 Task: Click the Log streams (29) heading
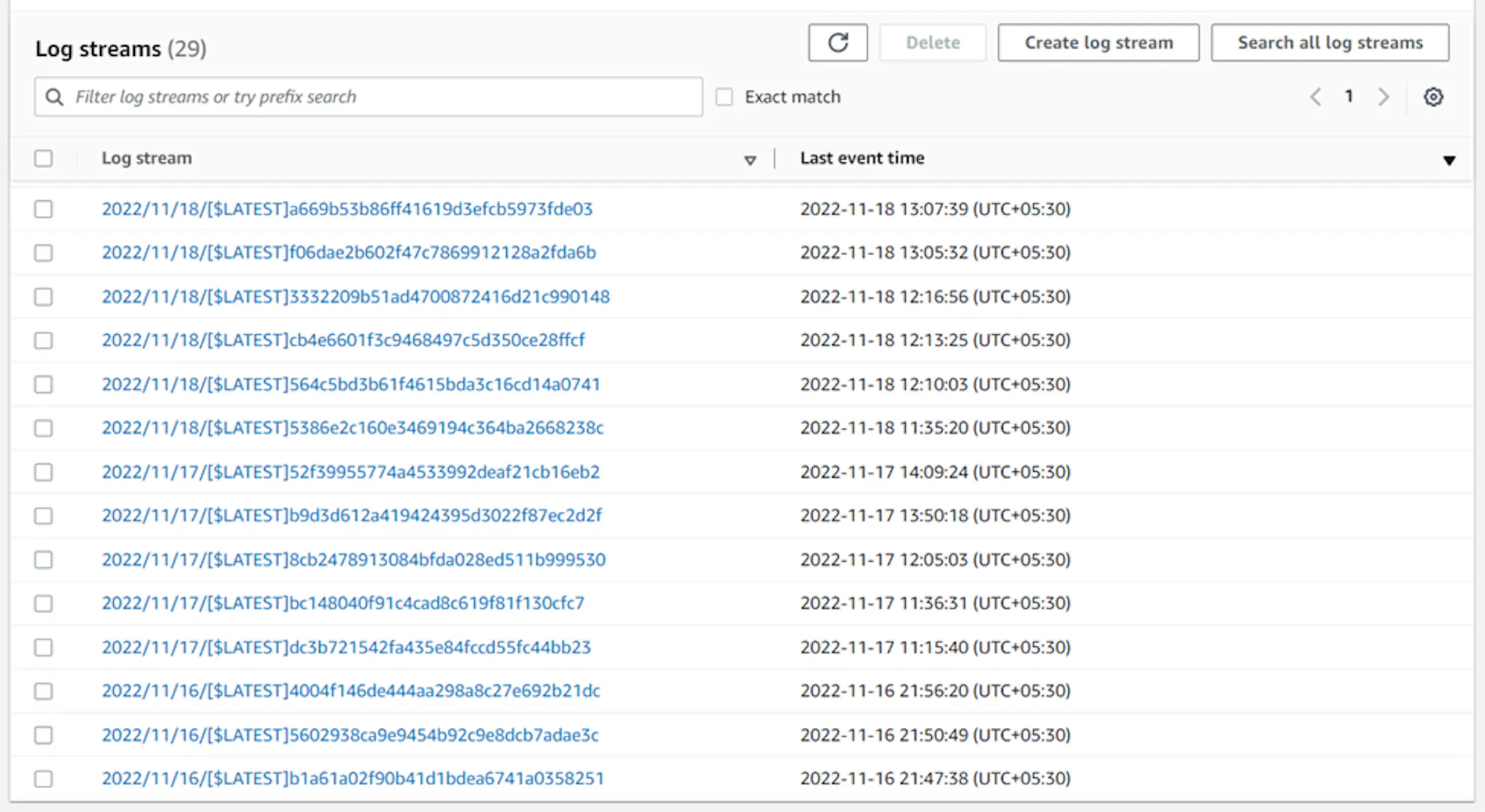(x=121, y=49)
